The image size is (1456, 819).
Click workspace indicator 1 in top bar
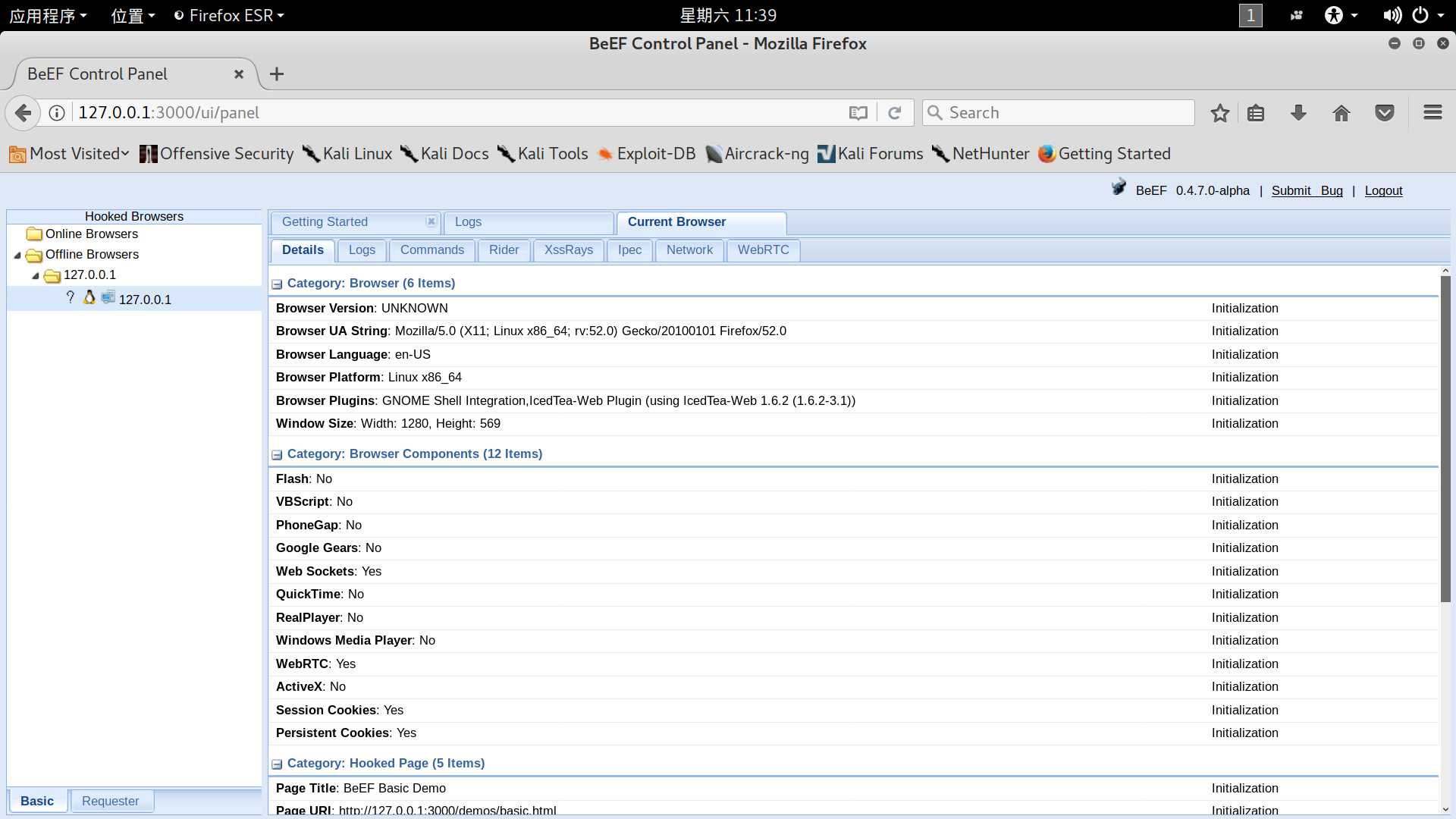pyautogui.click(x=1250, y=15)
